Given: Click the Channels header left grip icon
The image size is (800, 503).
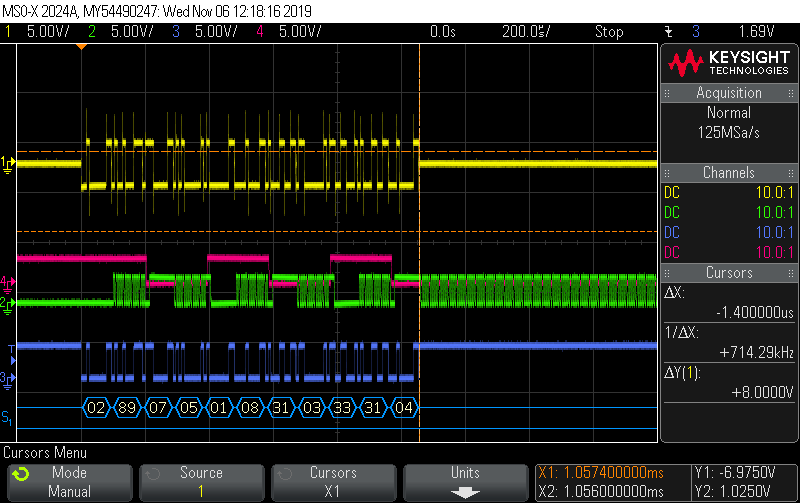Looking at the screenshot, I should pyautogui.click(x=667, y=173).
